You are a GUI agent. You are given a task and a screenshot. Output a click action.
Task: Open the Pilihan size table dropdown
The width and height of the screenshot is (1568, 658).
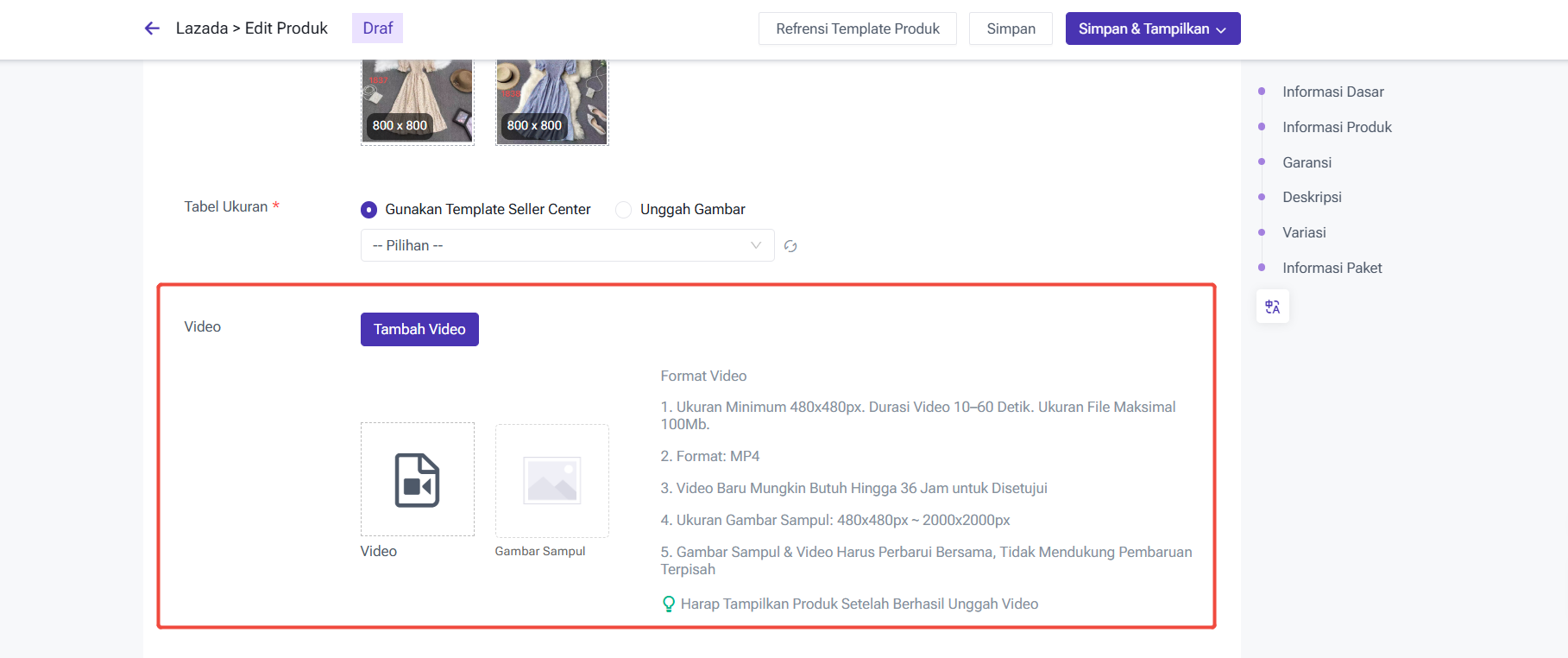[566, 245]
